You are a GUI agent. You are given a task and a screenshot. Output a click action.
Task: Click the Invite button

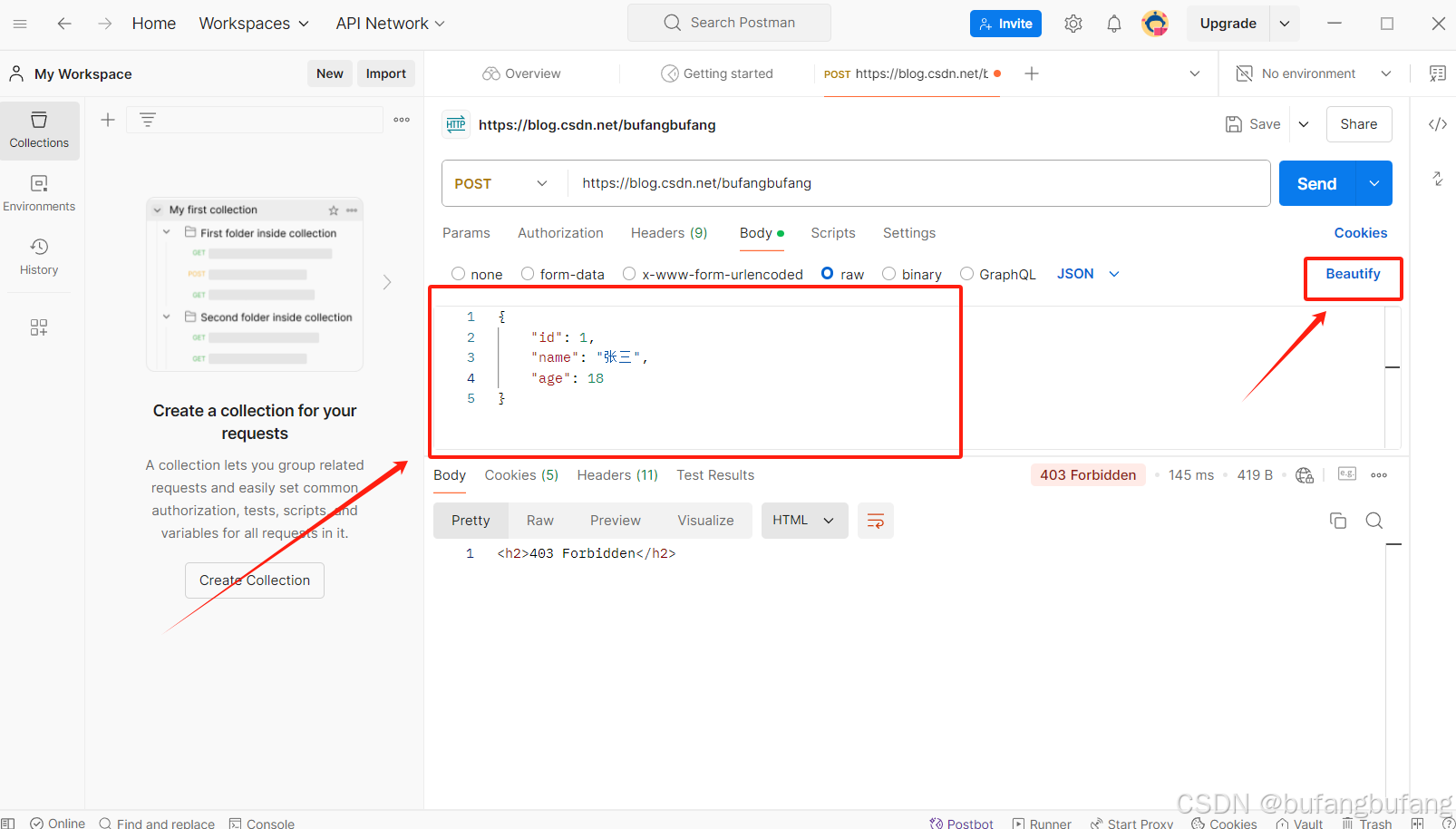coord(1005,24)
